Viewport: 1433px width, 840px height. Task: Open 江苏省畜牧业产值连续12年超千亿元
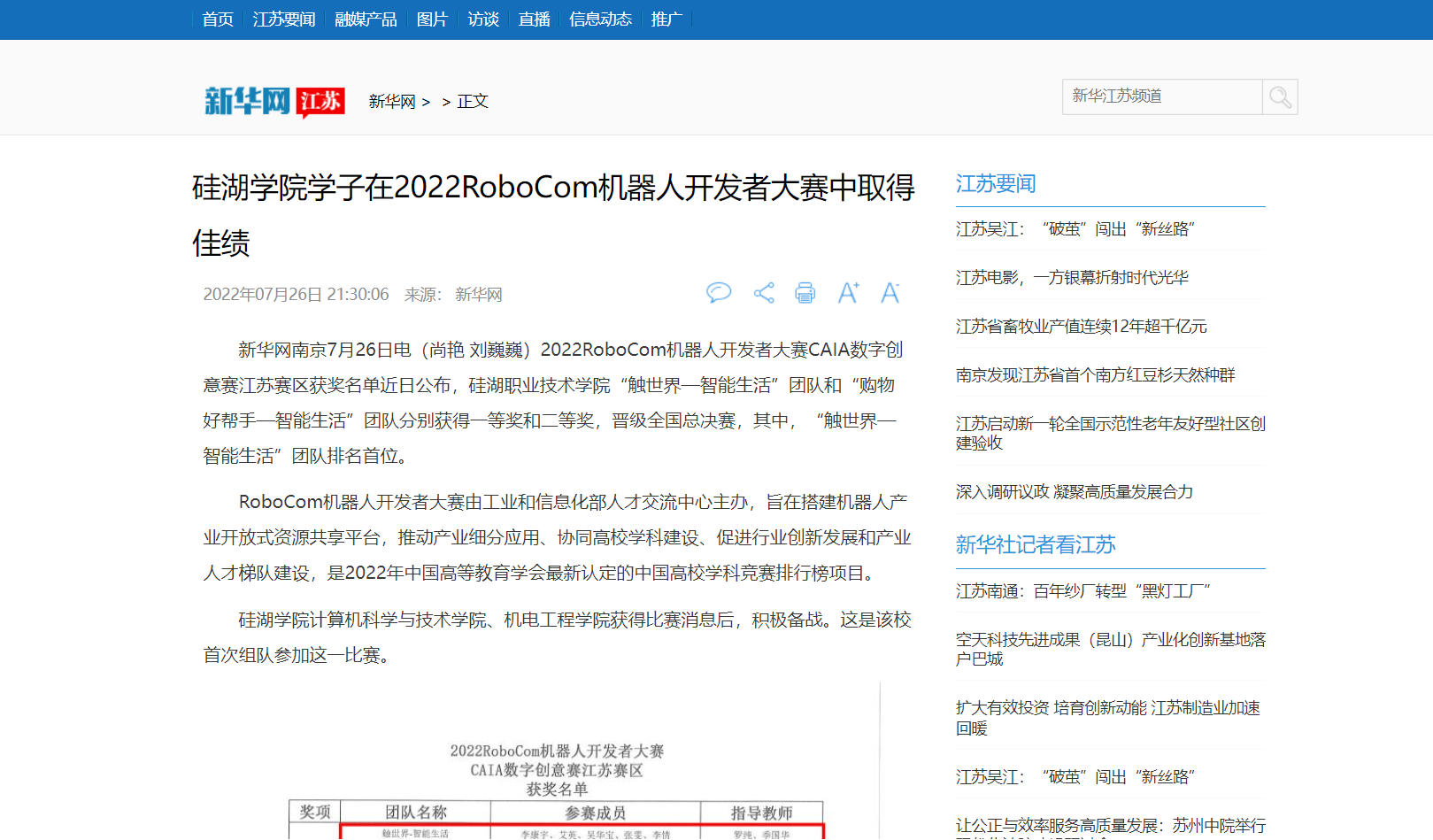click(x=1082, y=327)
